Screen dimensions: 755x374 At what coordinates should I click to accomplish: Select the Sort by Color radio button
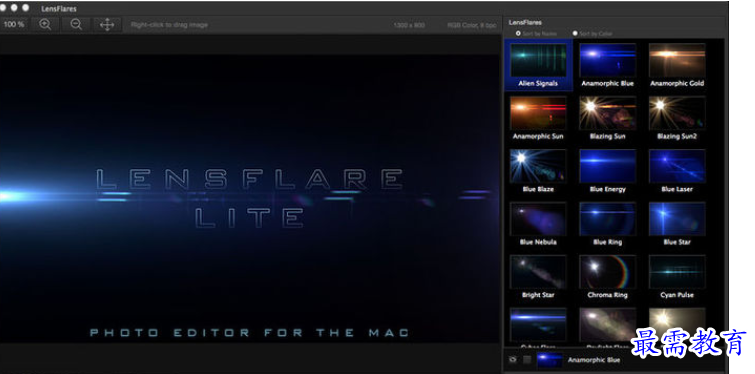(x=575, y=34)
